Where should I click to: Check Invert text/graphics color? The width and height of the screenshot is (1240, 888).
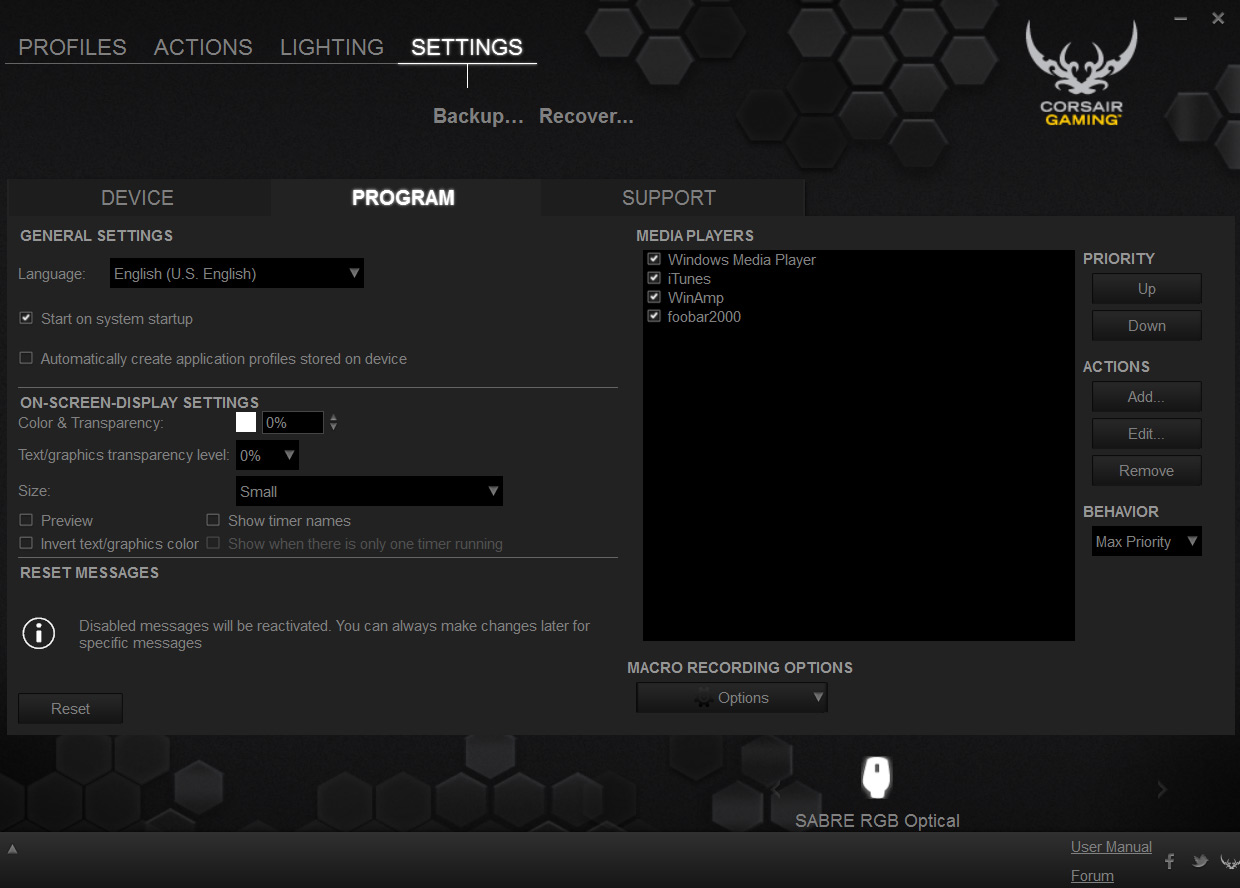pos(27,543)
